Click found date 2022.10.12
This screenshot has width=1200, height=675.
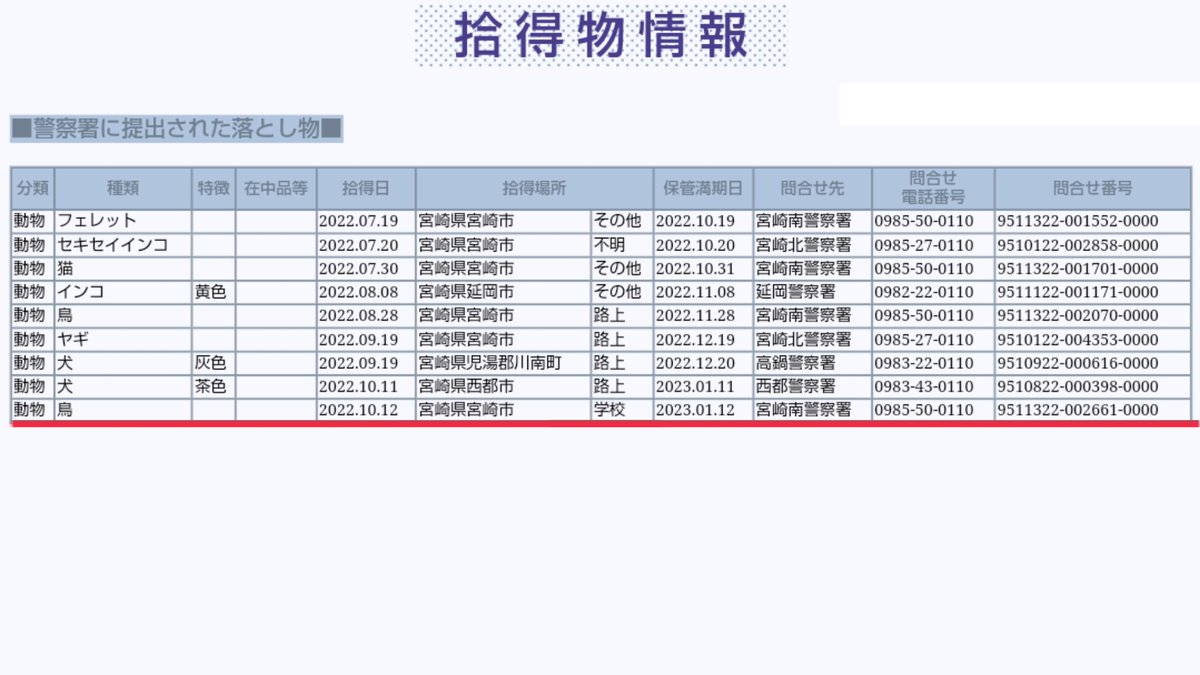(366, 409)
